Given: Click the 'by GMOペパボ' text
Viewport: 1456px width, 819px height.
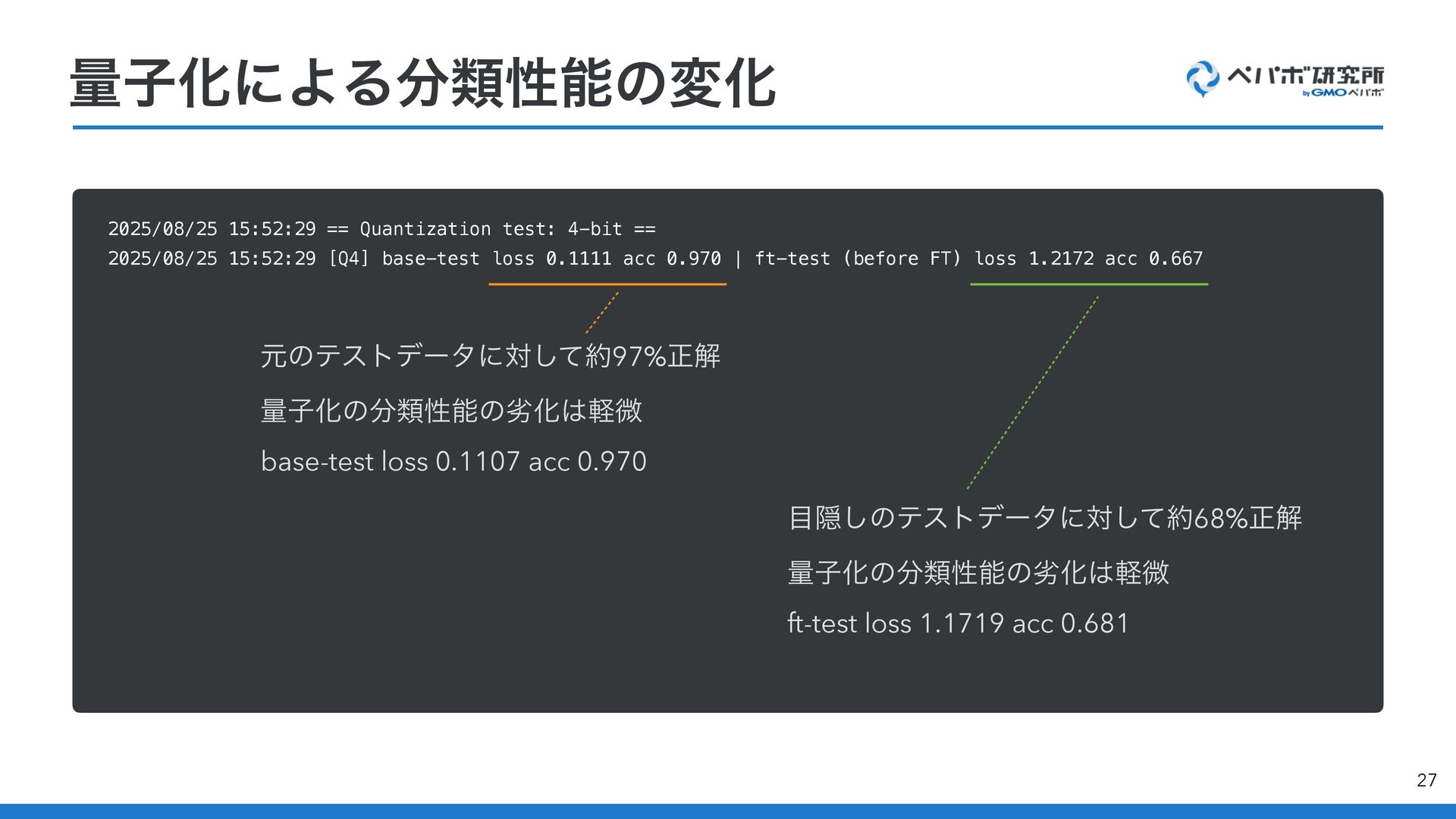Looking at the screenshot, I should (1343, 93).
